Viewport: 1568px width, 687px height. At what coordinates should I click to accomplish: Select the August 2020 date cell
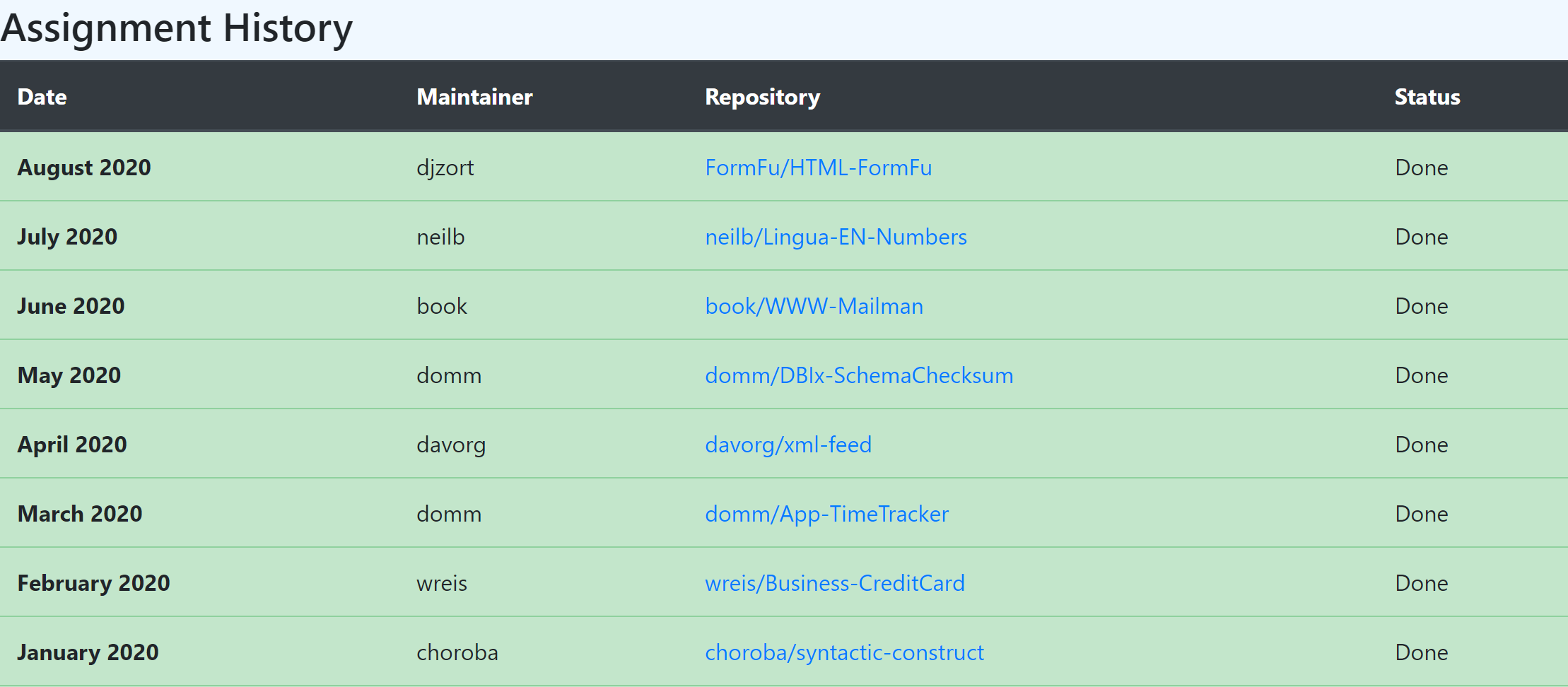[84, 168]
